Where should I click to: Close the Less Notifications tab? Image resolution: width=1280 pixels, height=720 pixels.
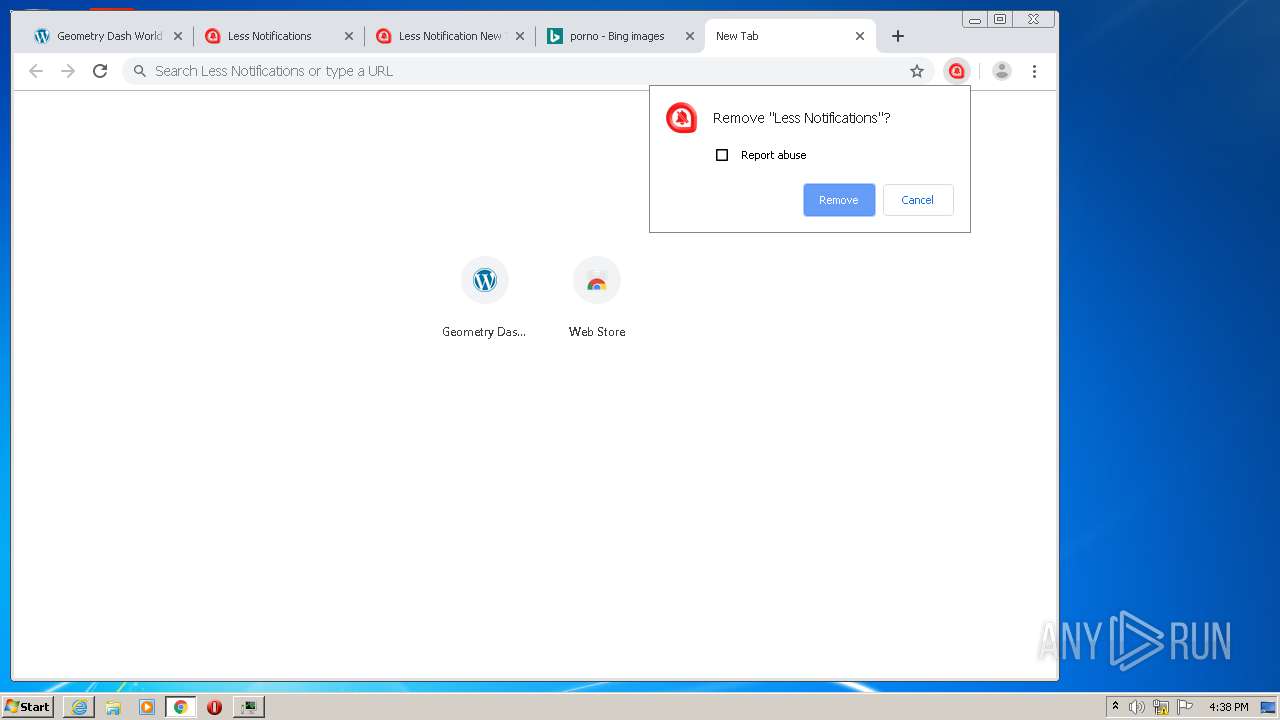click(349, 36)
